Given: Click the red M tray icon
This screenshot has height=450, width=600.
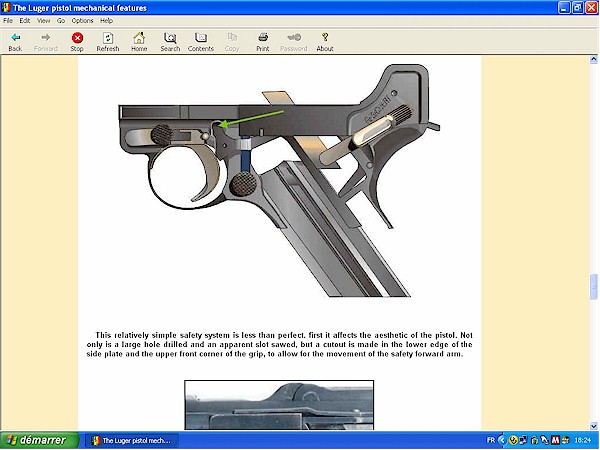Looking at the screenshot, I should pos(555,440).
